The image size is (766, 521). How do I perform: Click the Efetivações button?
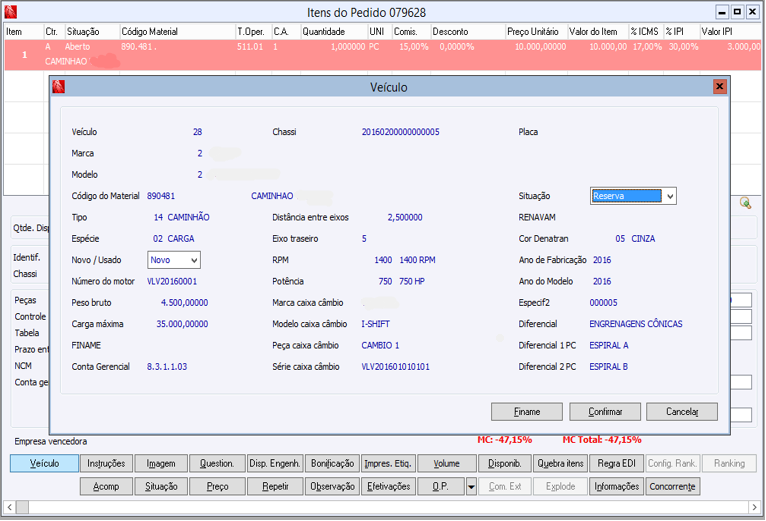[x=388, y=487]
